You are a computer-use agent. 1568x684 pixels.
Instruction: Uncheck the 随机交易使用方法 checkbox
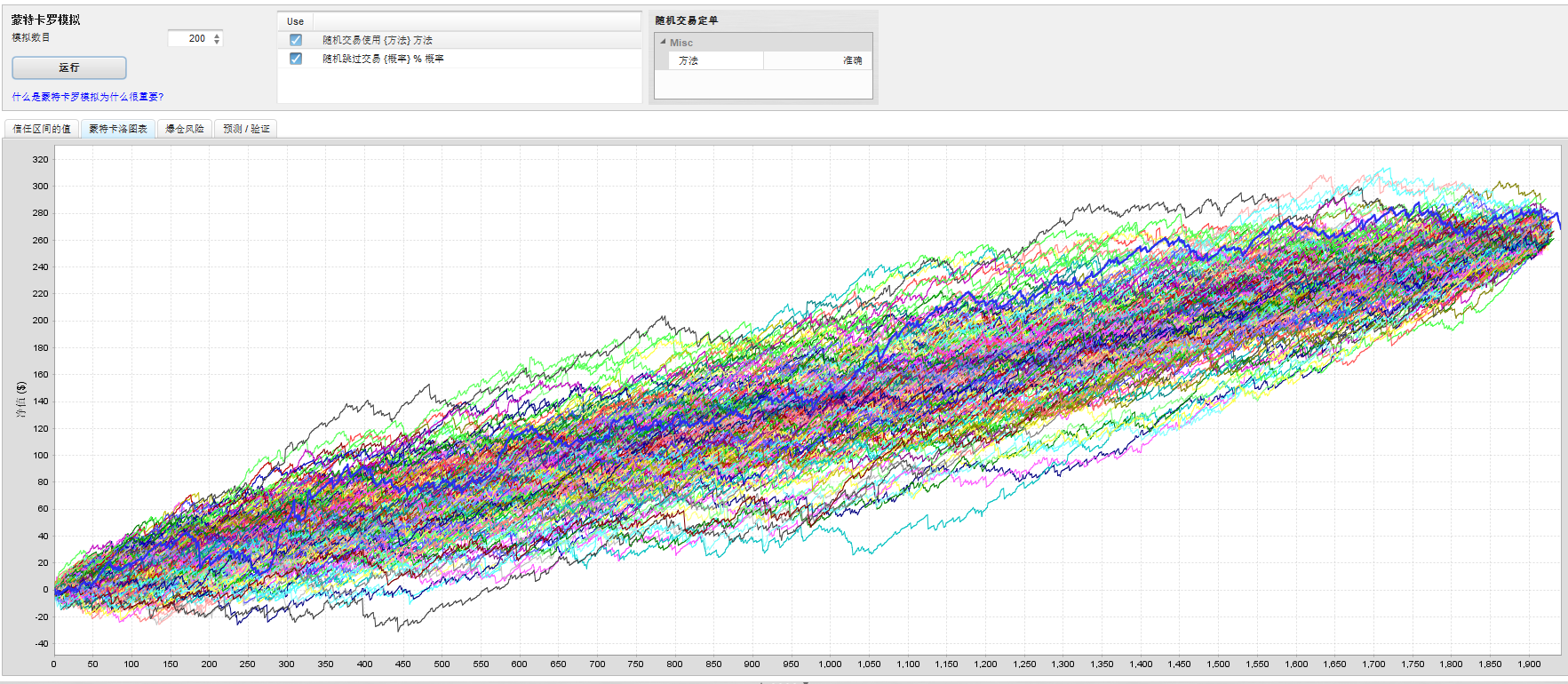tap(296, 40)
